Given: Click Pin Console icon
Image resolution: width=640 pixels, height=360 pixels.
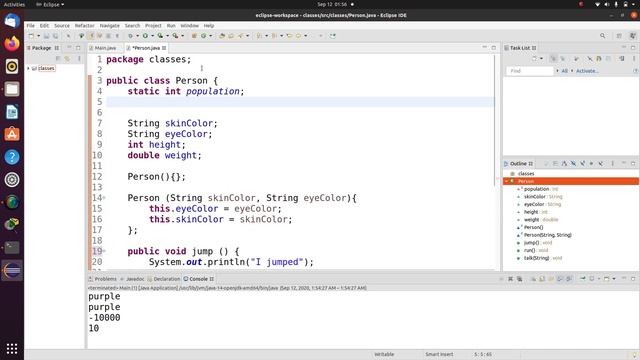Looking at the screenshot, I should (x=583, y=279).
